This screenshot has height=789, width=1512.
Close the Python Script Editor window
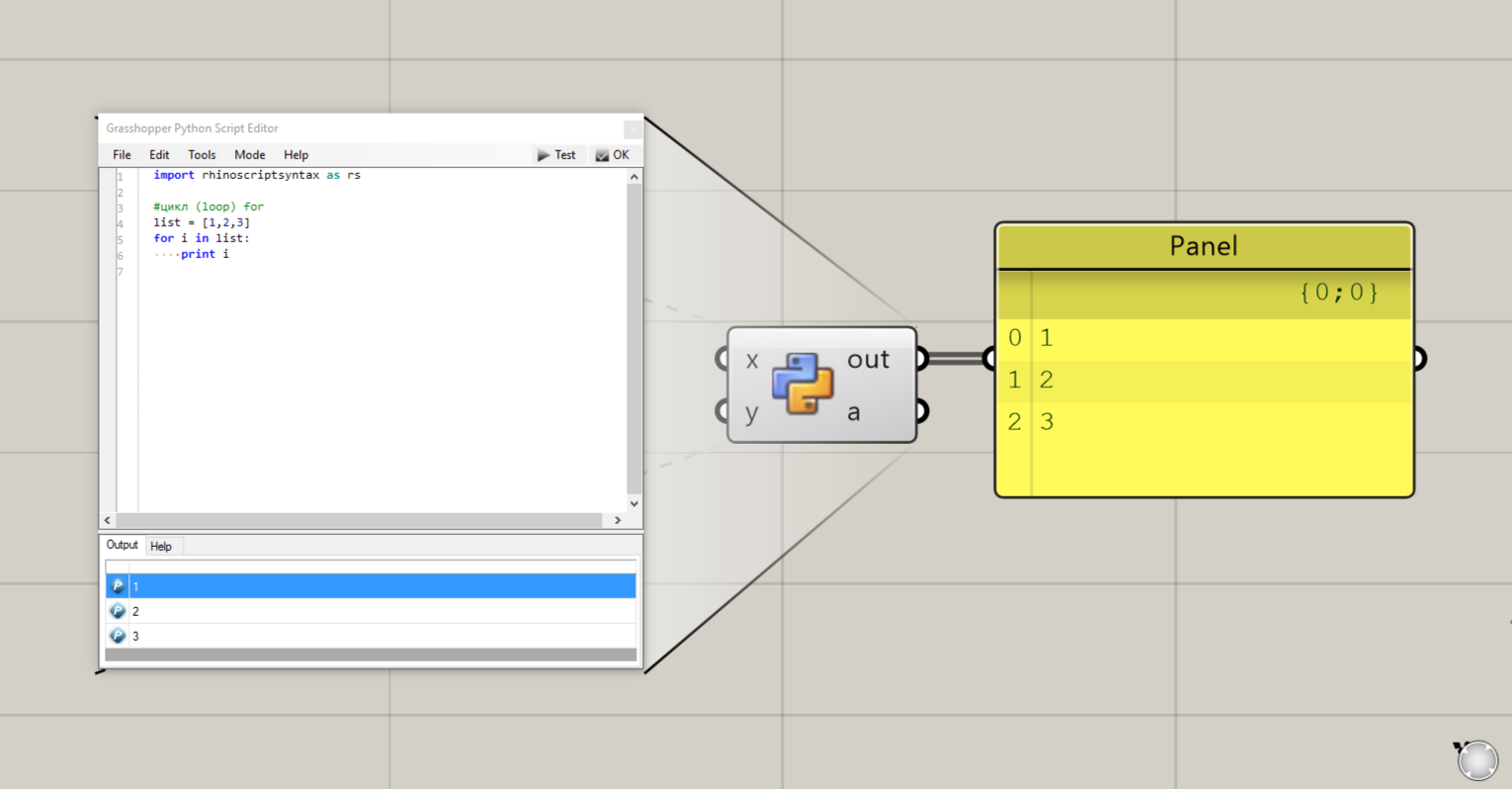click(x=632, y=129)
